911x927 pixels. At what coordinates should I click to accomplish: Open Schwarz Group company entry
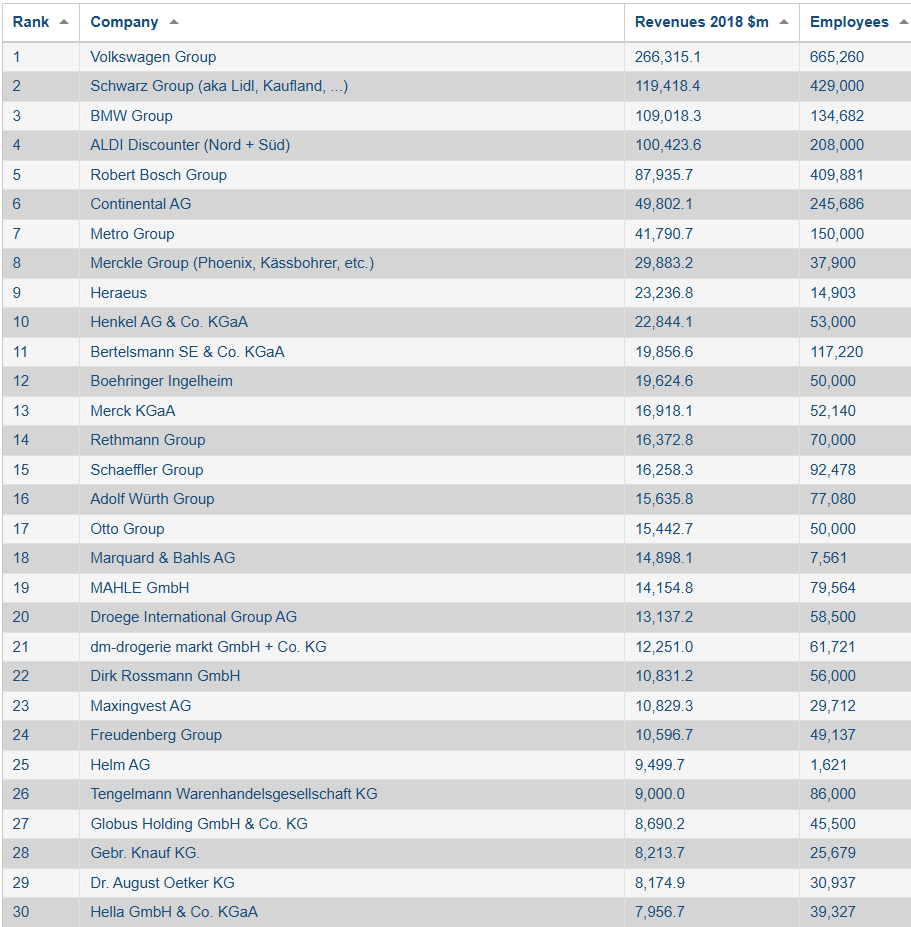pyautogui.click(x=219, y=86)
